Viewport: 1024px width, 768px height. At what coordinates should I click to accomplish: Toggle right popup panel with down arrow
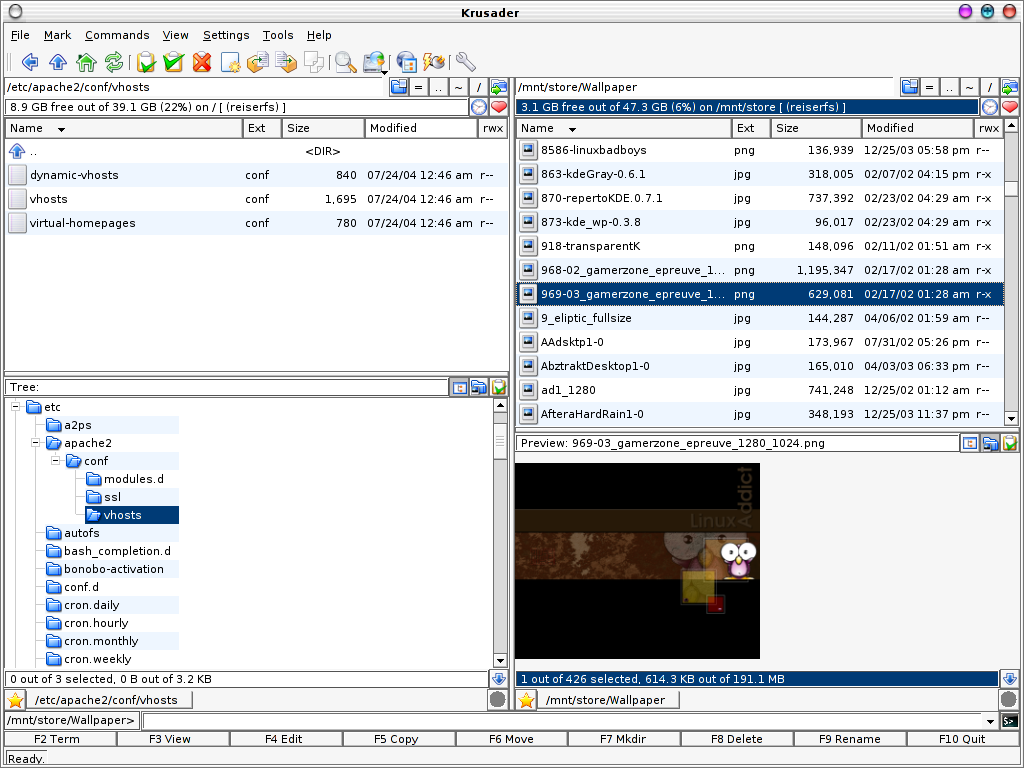click(x=1010, y=679)
